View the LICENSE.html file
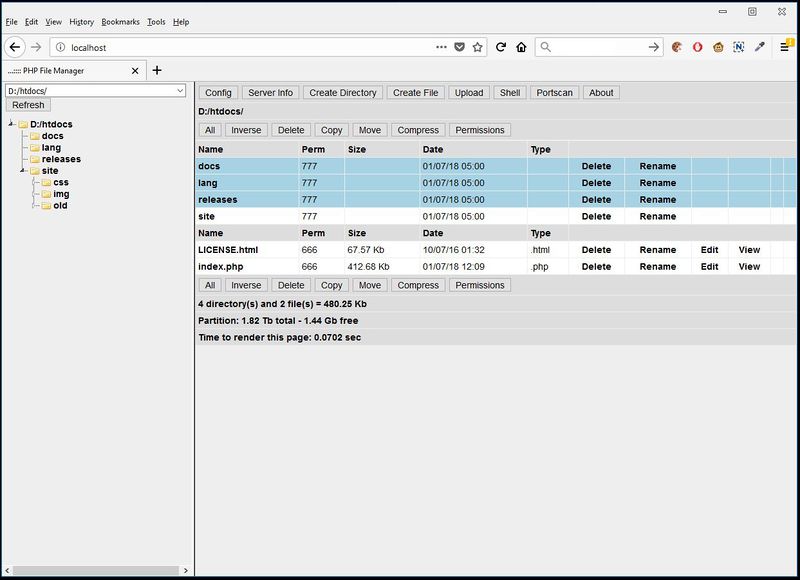Screen dimensions: 800x580 [749, 250]
